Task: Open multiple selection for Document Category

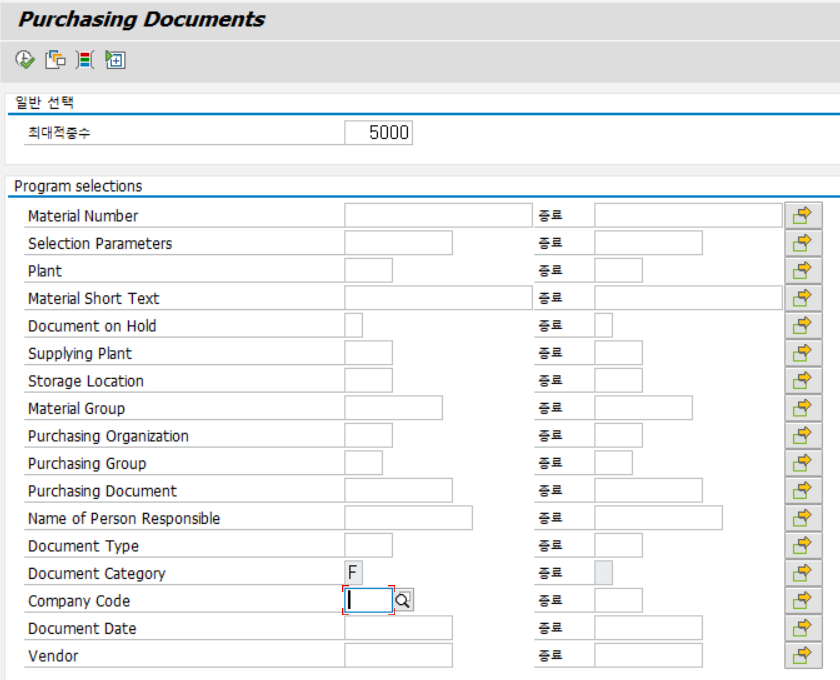Action: point(803,573)
